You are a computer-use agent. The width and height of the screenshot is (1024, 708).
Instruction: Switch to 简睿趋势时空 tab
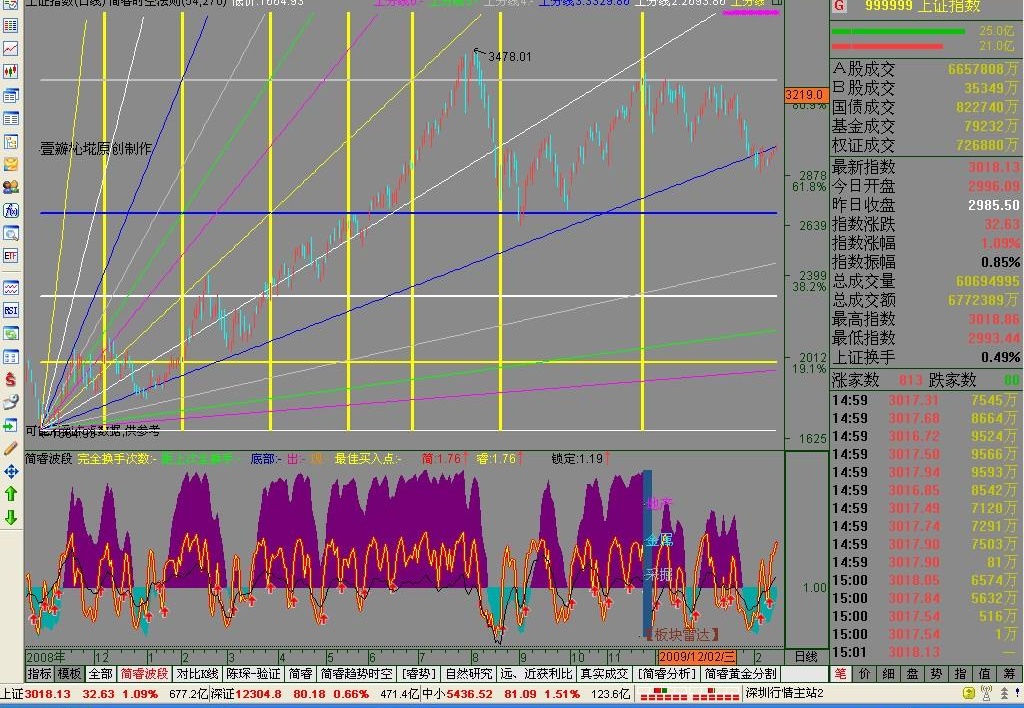coord(357,673)
